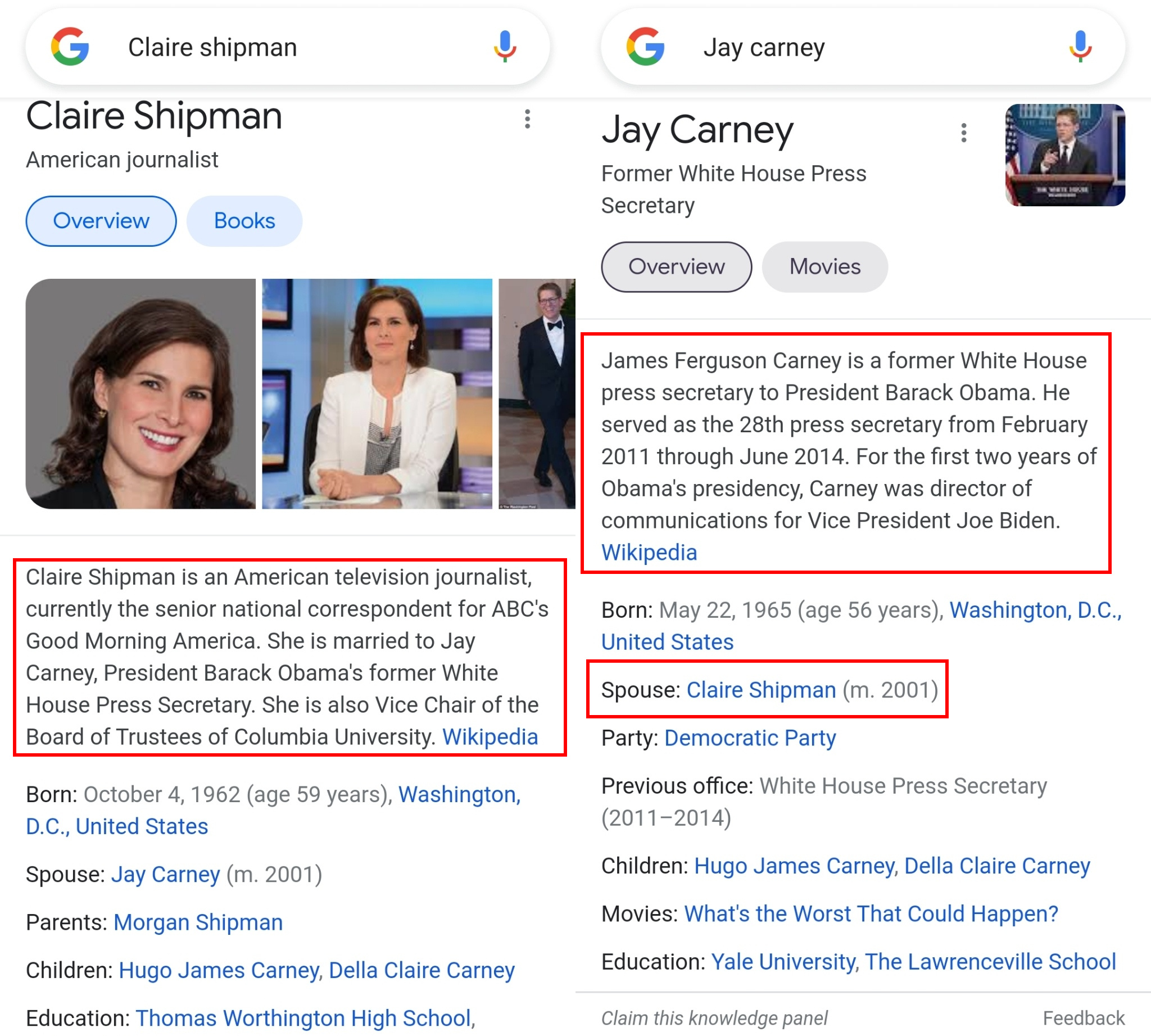The height and width of the screenshot is (1036, 1151).
Task: Select the Movies tab for Jay Carney
Action: pos(824,267)
